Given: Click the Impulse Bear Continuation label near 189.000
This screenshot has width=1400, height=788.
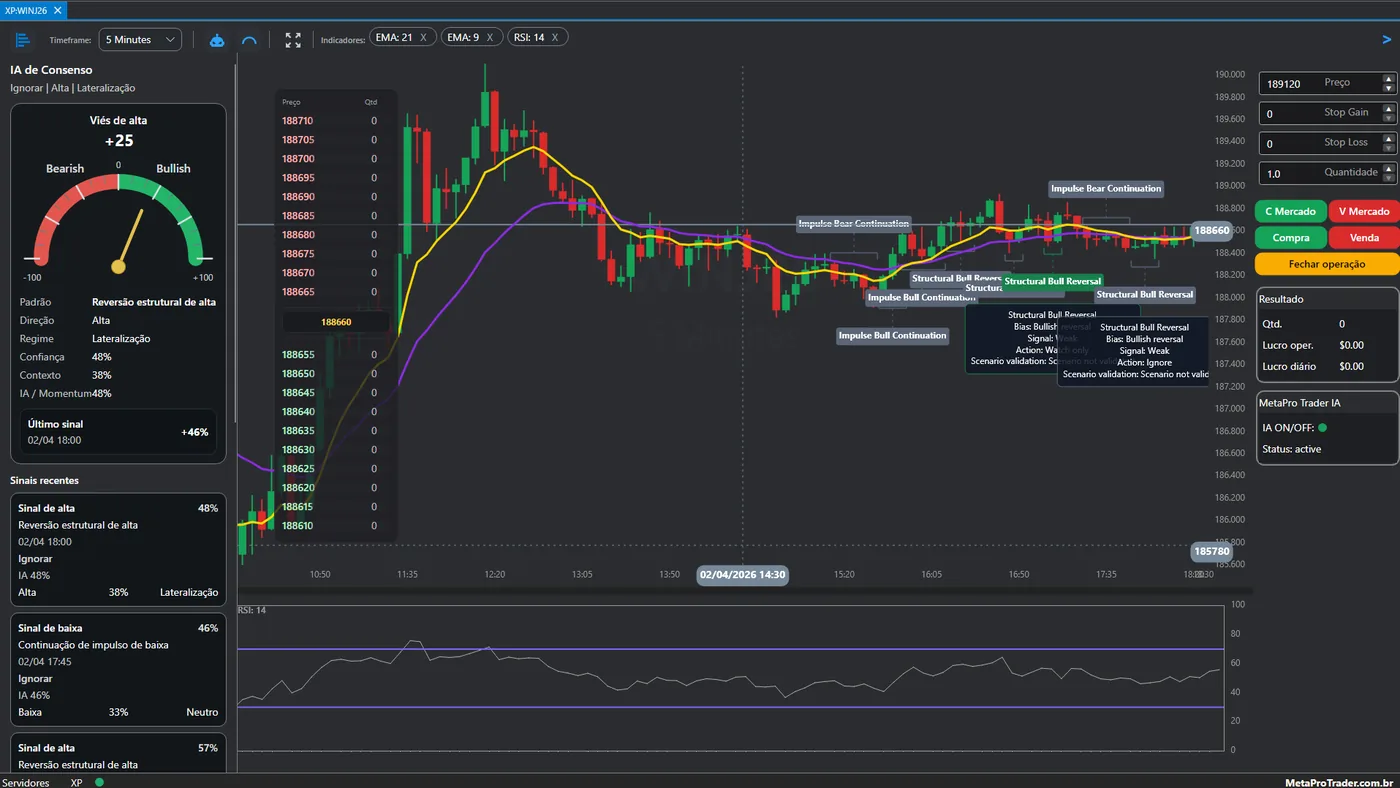Looking at the screenshot, I should pos(1106,188).
